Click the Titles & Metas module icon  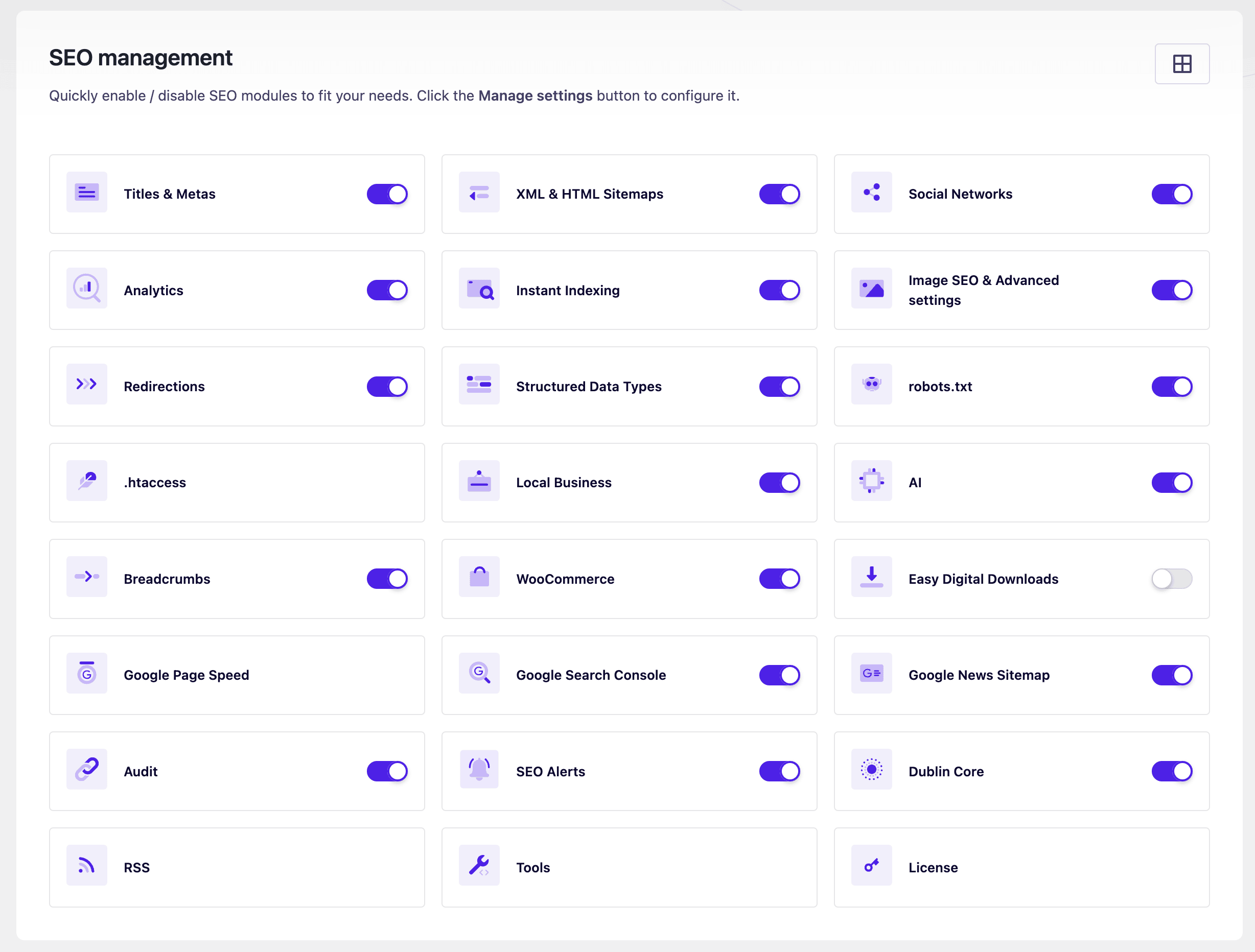pyautogui.click(x=86, y=193)
